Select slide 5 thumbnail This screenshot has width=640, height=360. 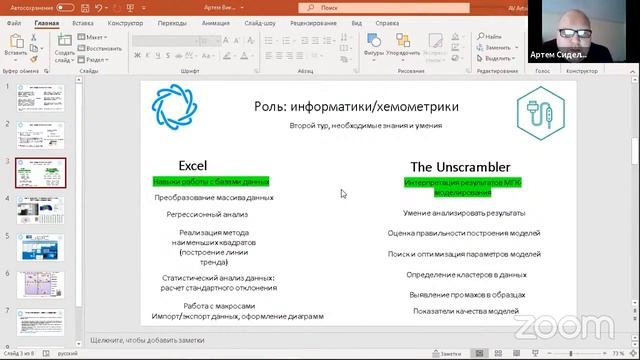(x=40, y=247)
